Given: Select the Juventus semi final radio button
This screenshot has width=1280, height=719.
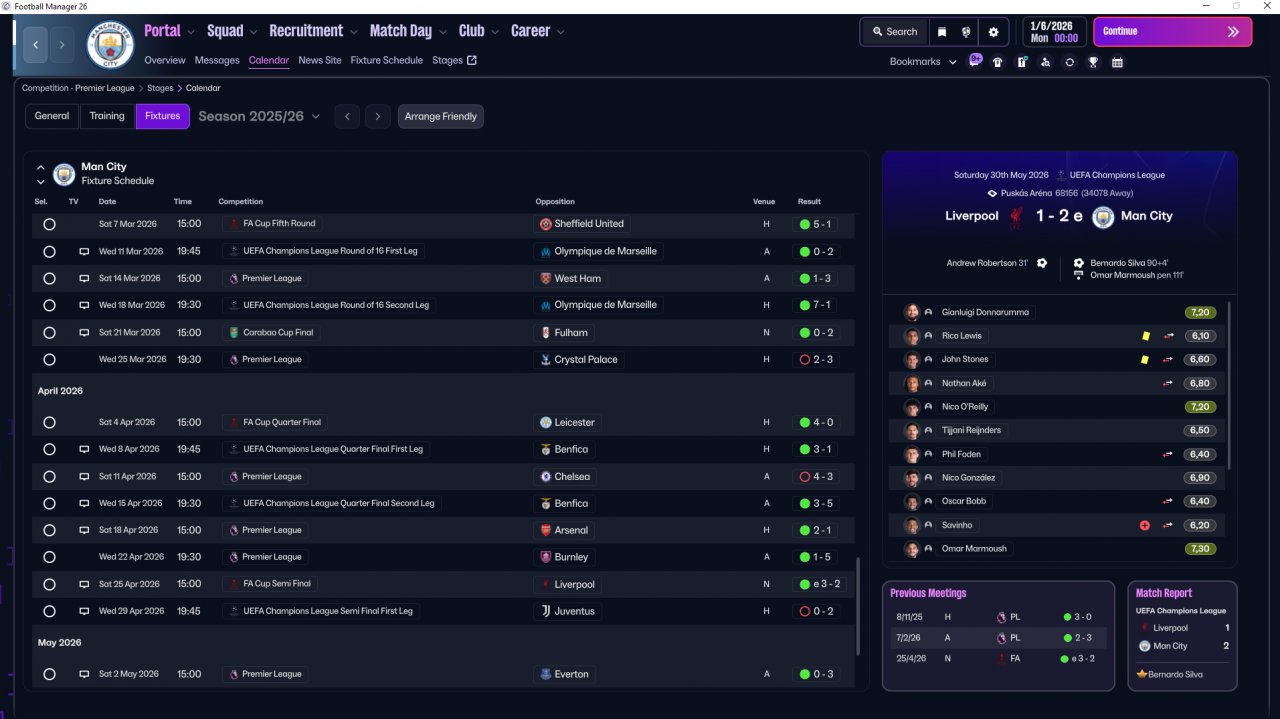Looking at the screenshot, I should (x=49, y=611).
